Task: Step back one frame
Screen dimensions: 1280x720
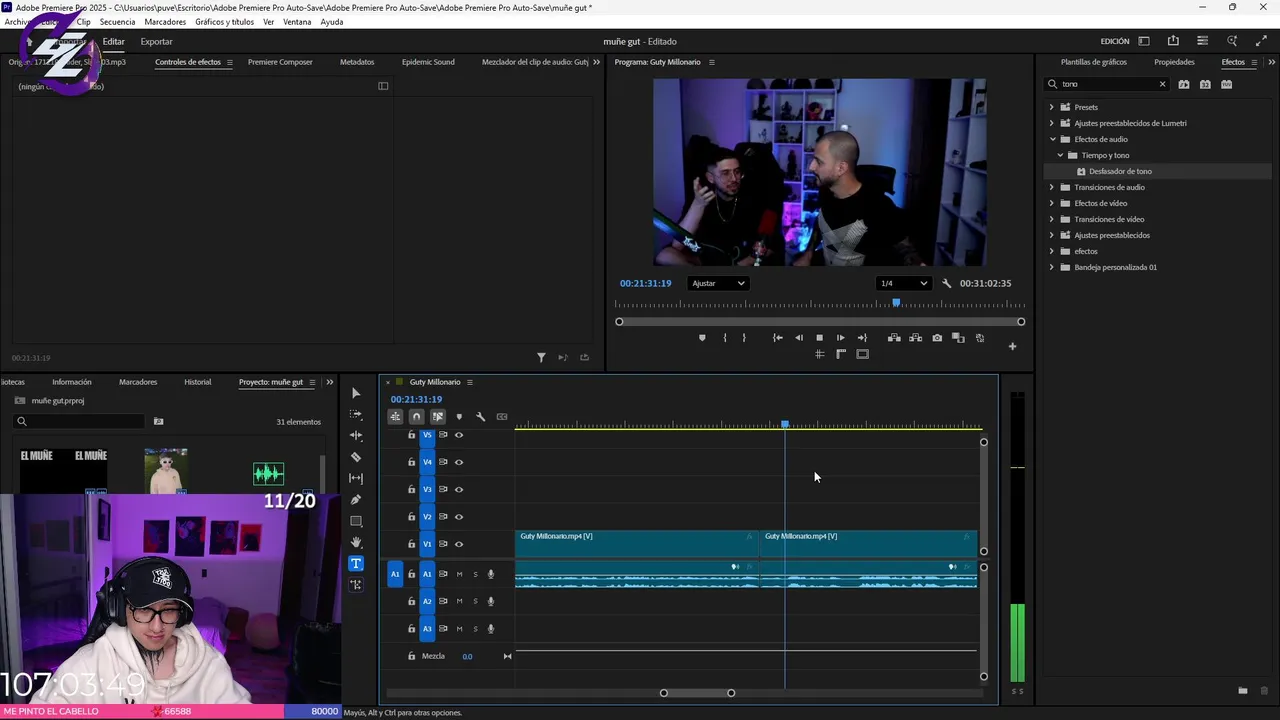Action: (x=798, y=338)
